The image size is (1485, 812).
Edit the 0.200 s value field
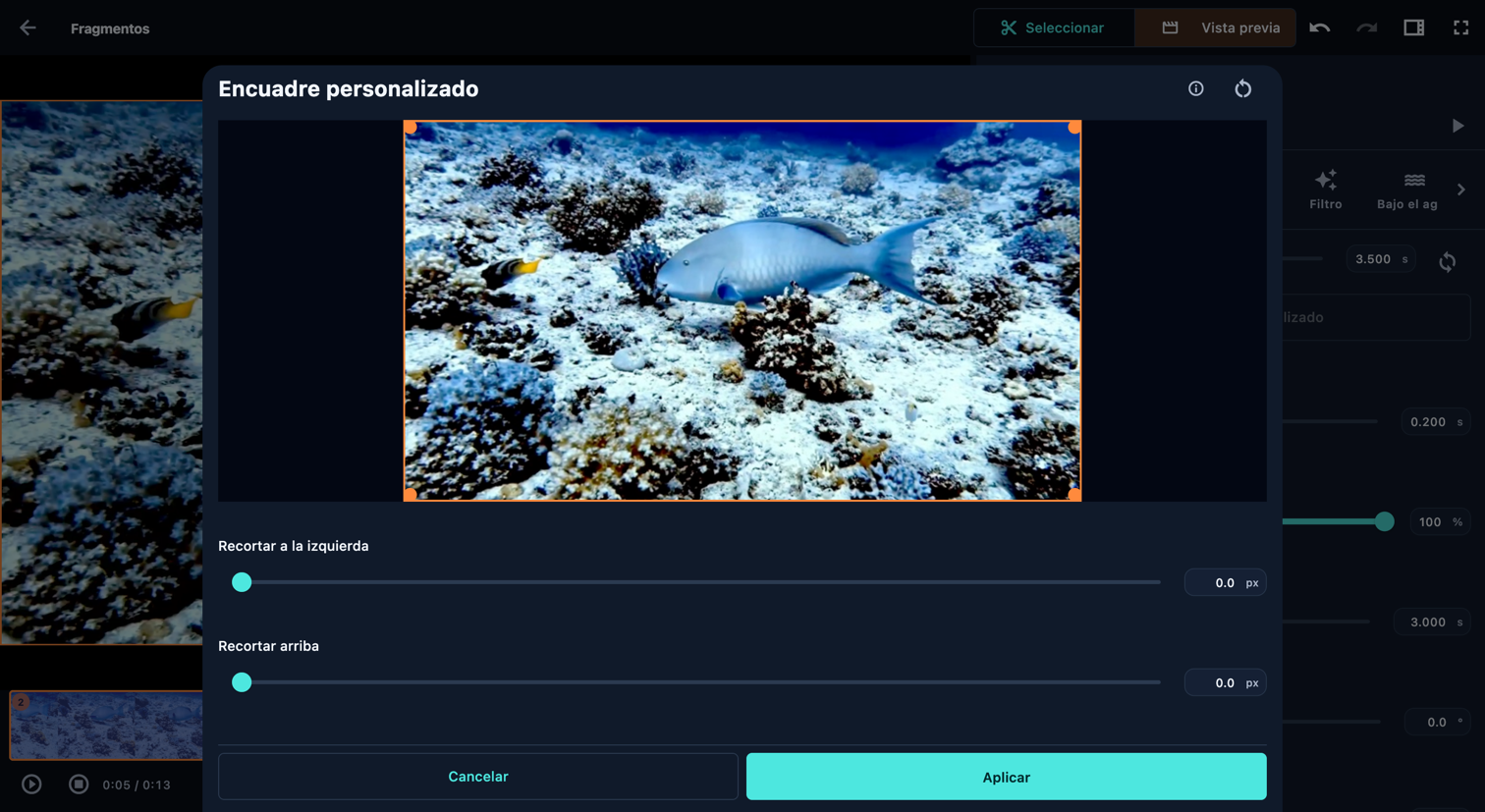[1435, 421]
